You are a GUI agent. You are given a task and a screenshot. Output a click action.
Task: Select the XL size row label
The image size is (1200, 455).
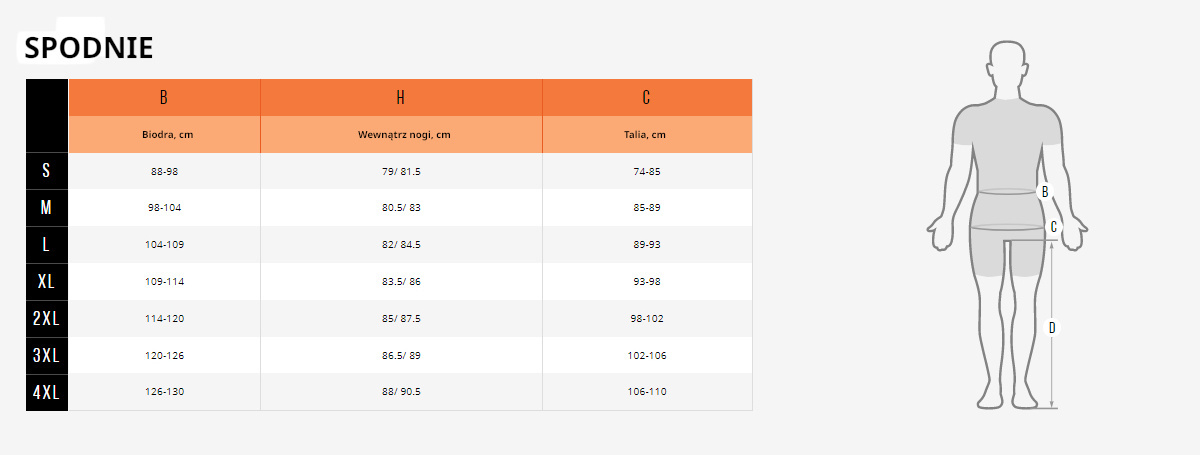[46, 282]
